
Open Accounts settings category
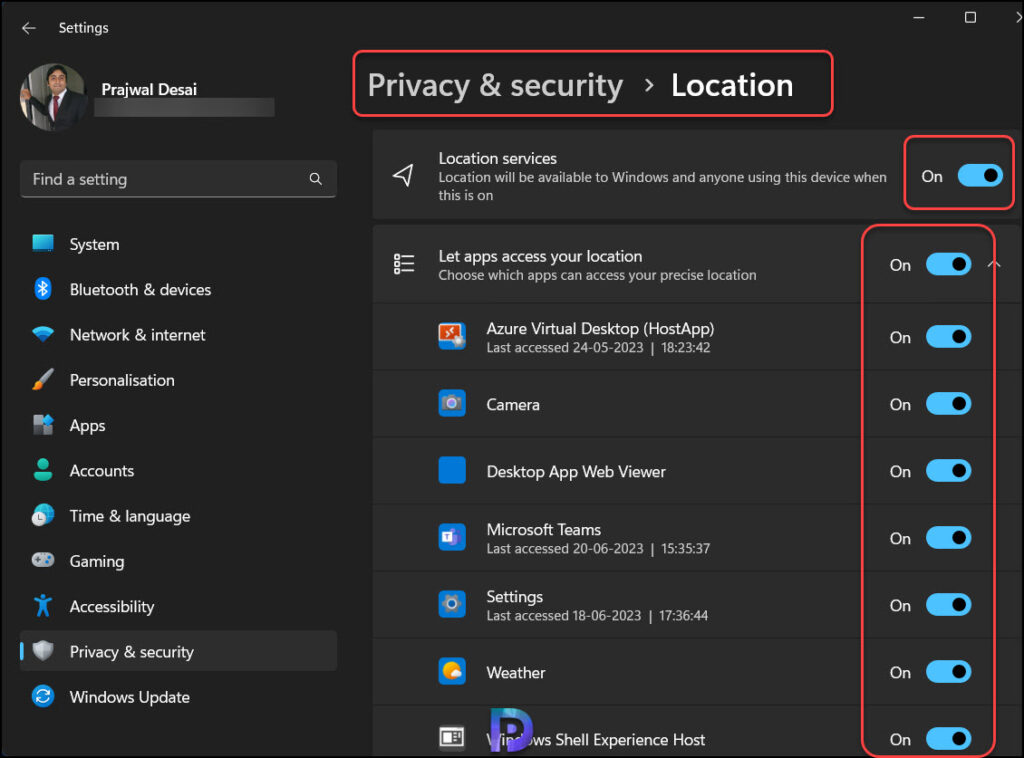[178, 471]
